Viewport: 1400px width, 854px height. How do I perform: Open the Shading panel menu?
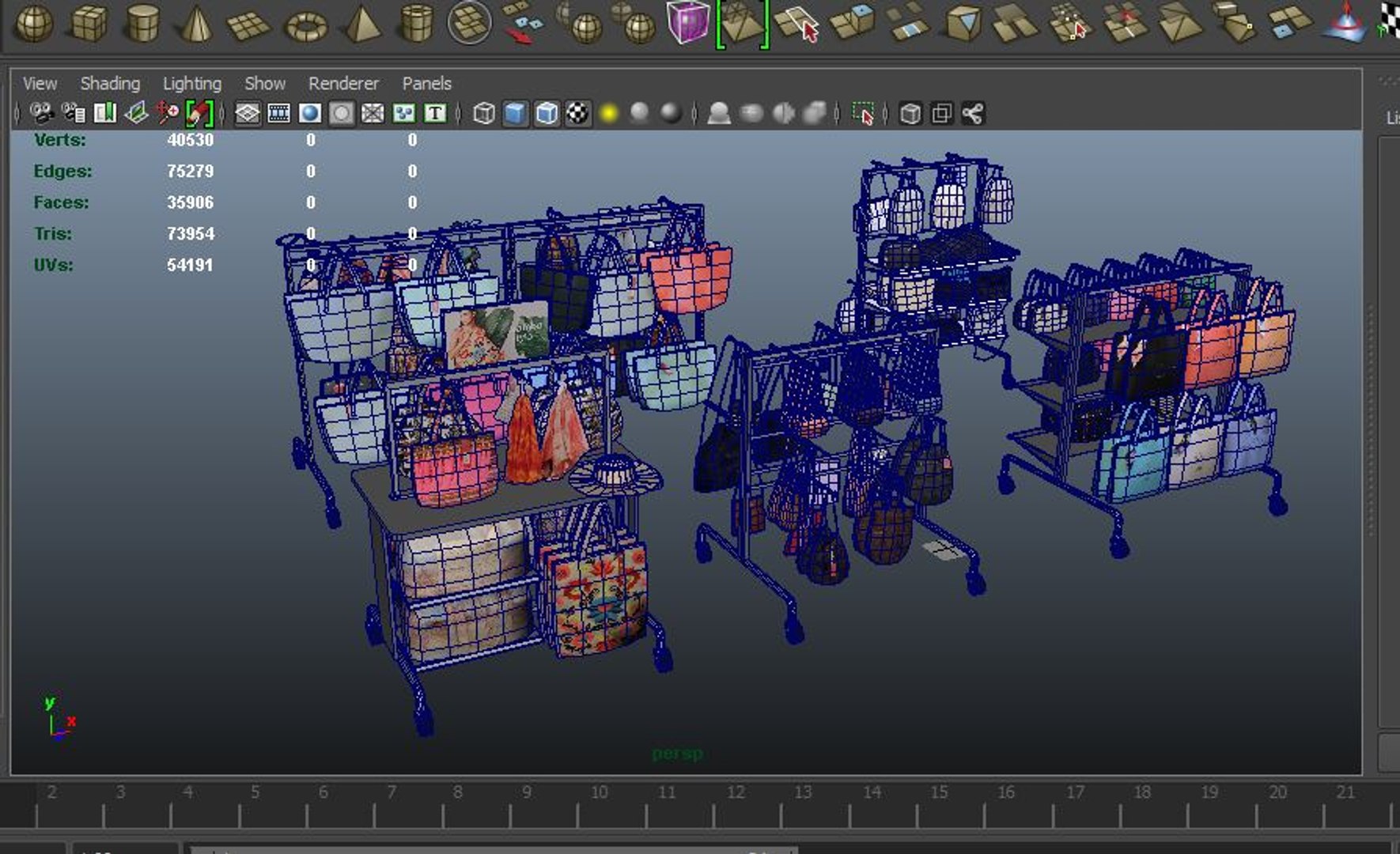(110, 83)
